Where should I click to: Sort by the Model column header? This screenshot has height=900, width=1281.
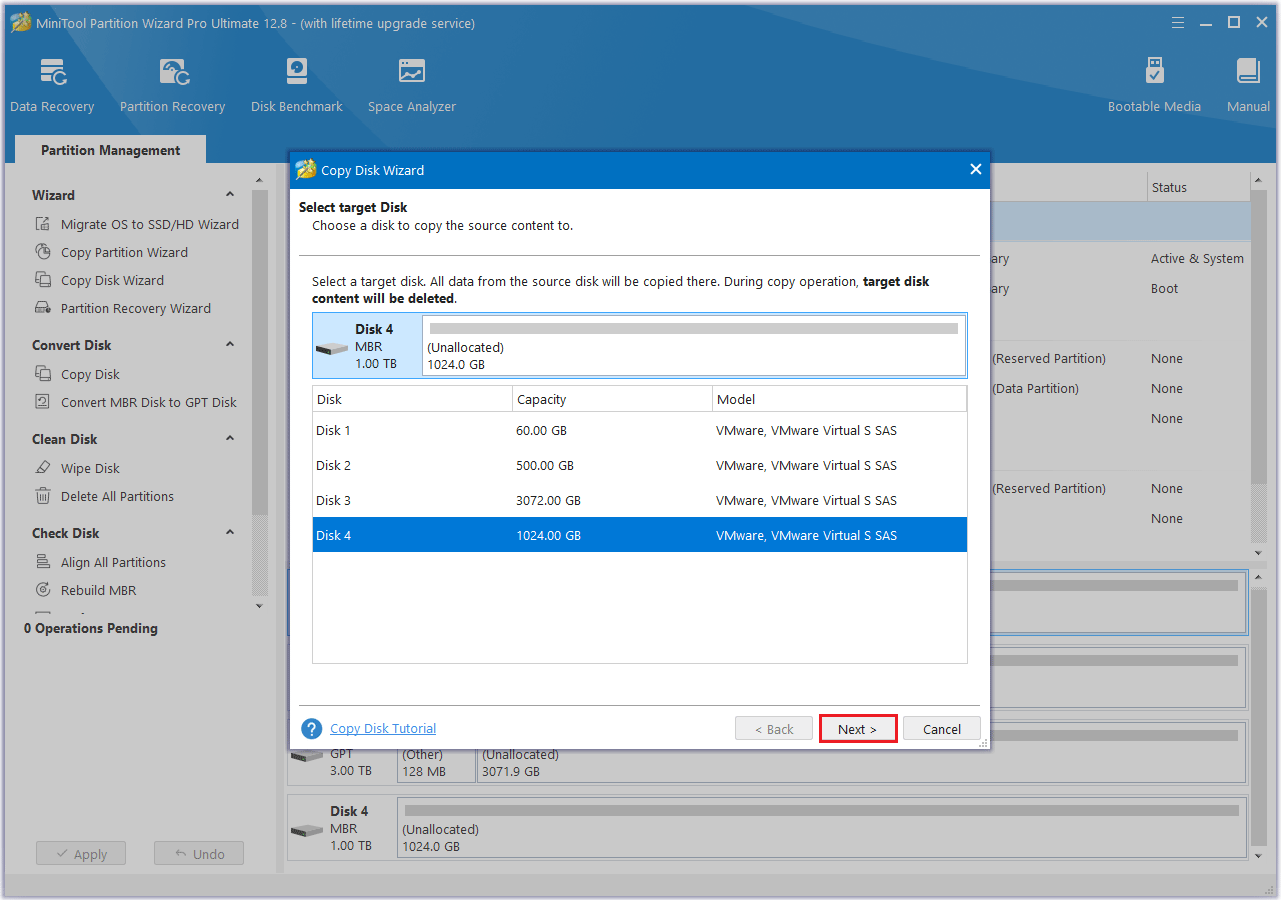pyautogui.click(x=840, y=399)
